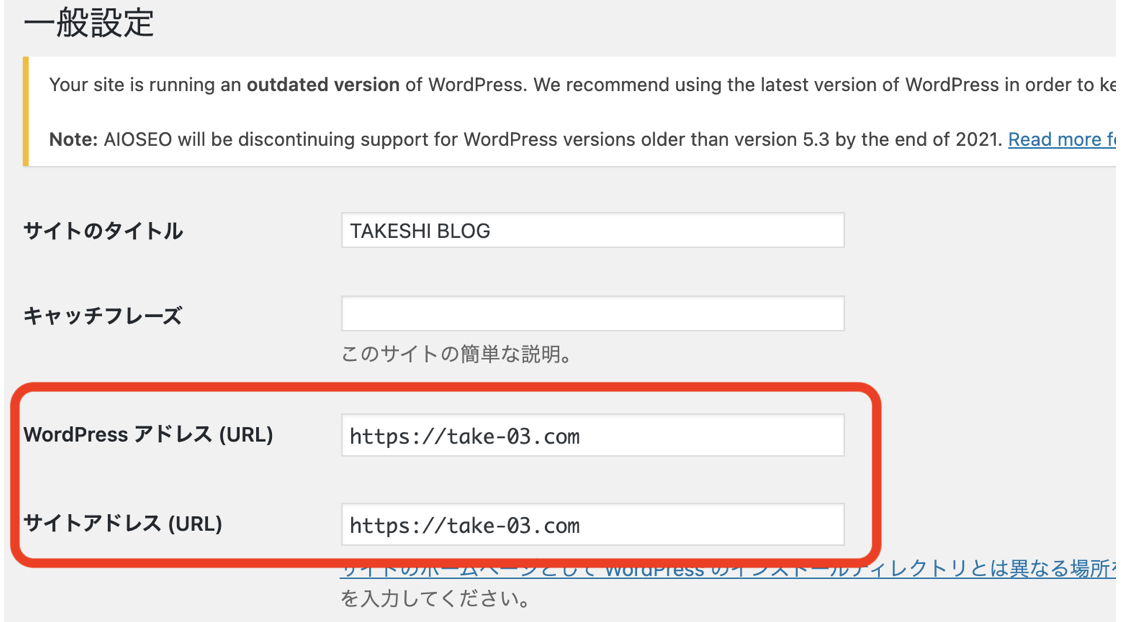Click the yellow left border of the notice
The image size is (1128, 622).
click(x=26, y=111)
